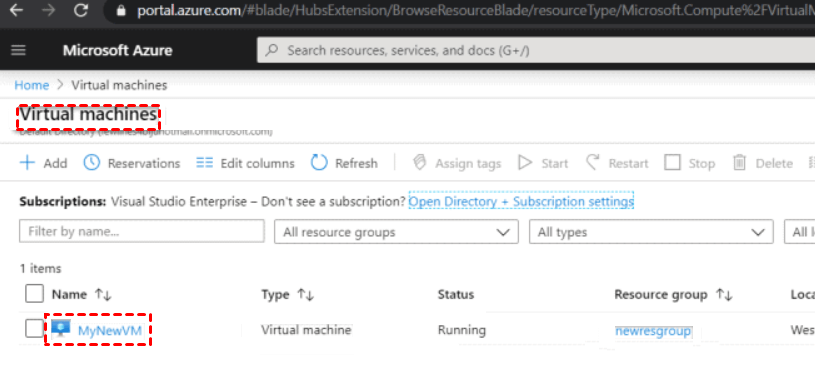Click the 1 items count text
The height and width of the screenshot is (376, 815).
(x=41, y=269)
